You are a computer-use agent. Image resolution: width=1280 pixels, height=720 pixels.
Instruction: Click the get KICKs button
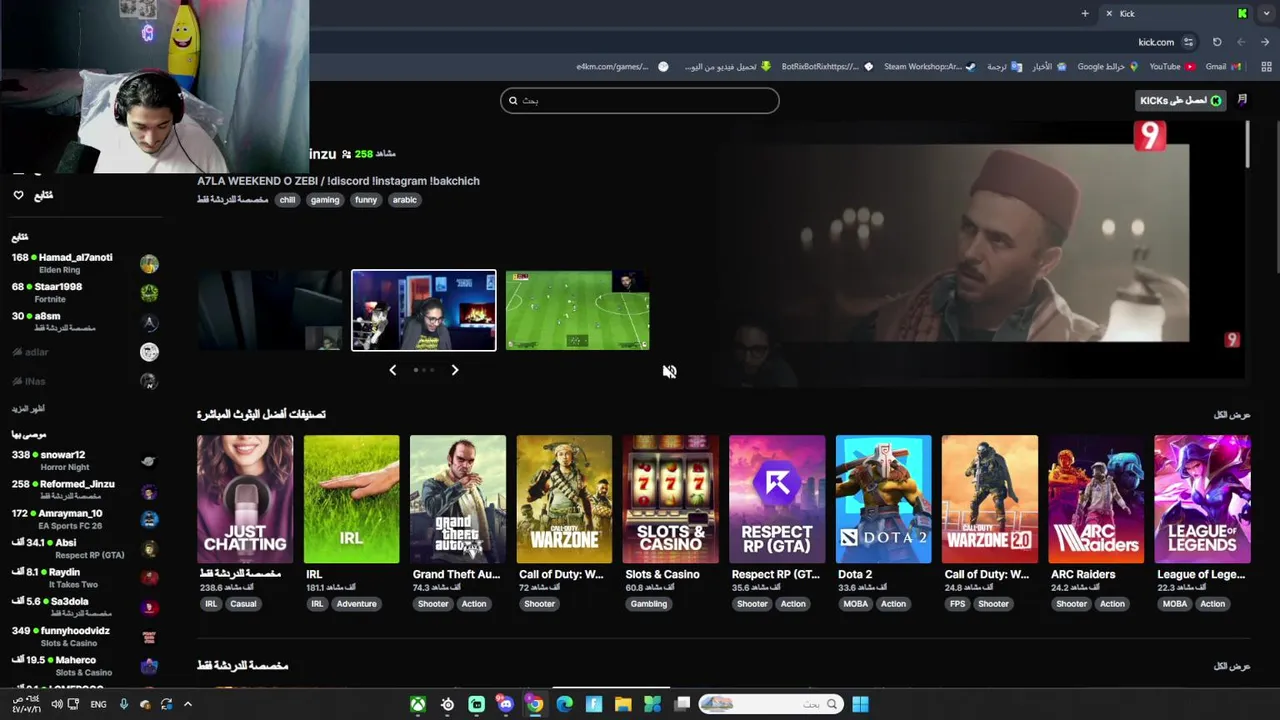coord(1181,100)
